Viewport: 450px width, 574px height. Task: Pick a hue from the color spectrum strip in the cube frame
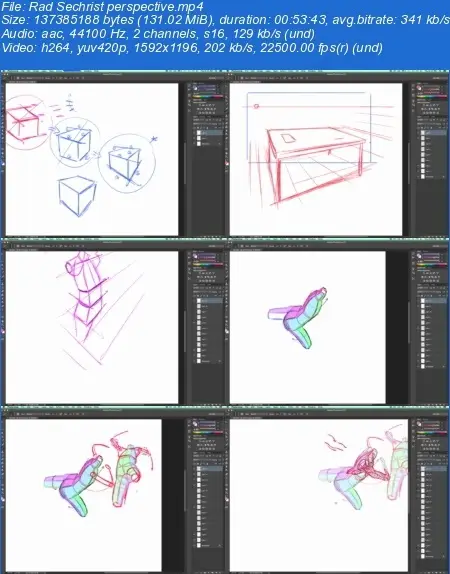pos(208,96)
